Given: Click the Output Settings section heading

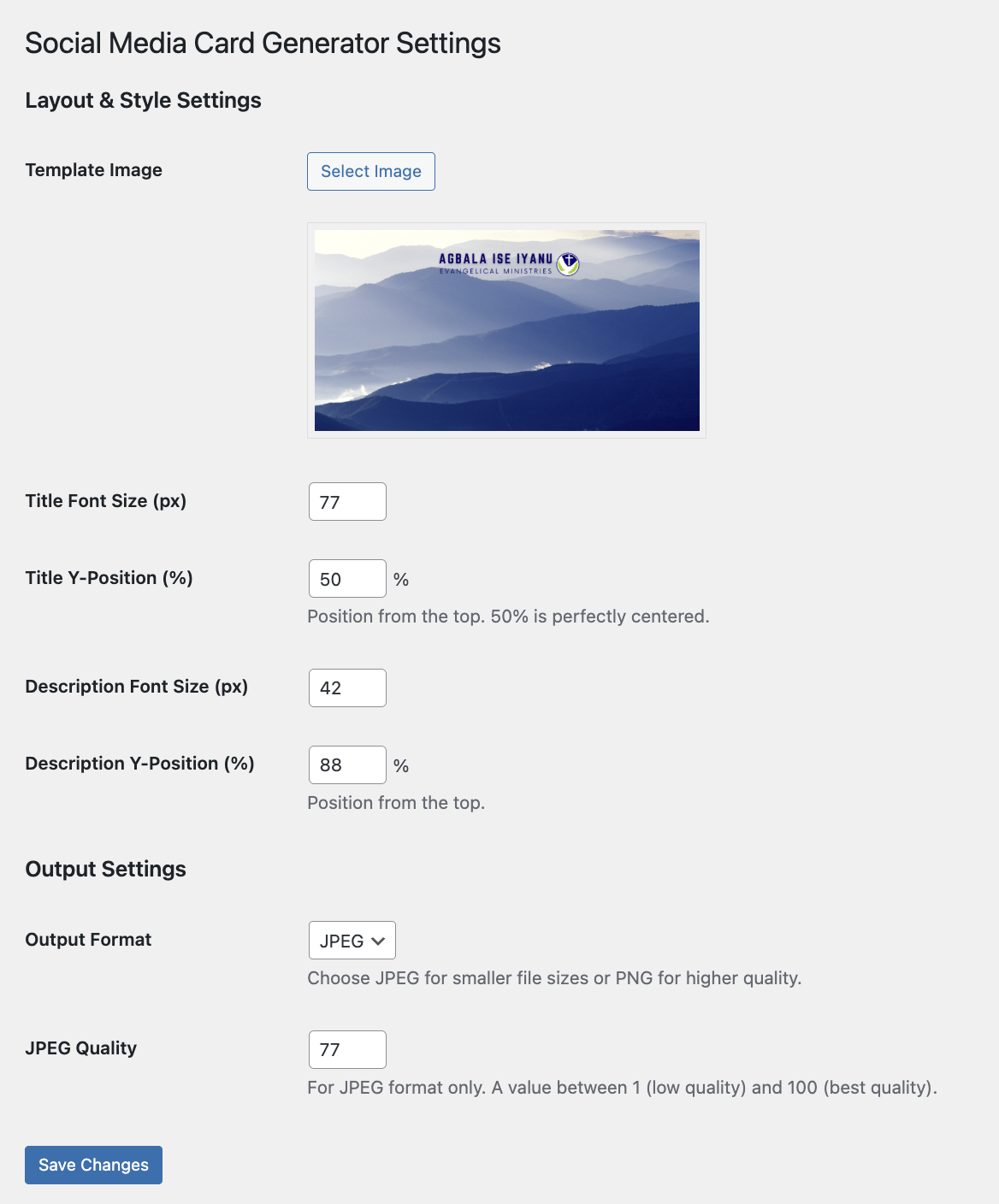Looking at the screenshot, I should 106,869.
